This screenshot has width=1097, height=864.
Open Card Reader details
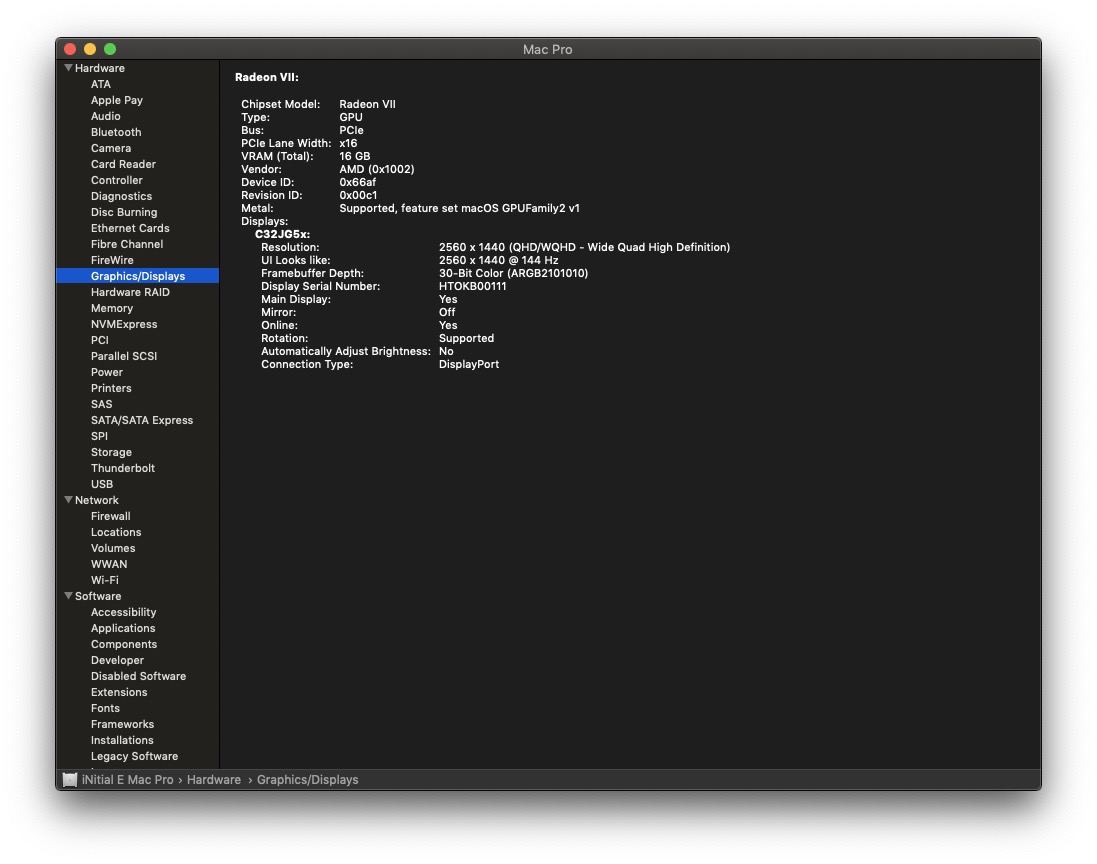coord(123,164)
